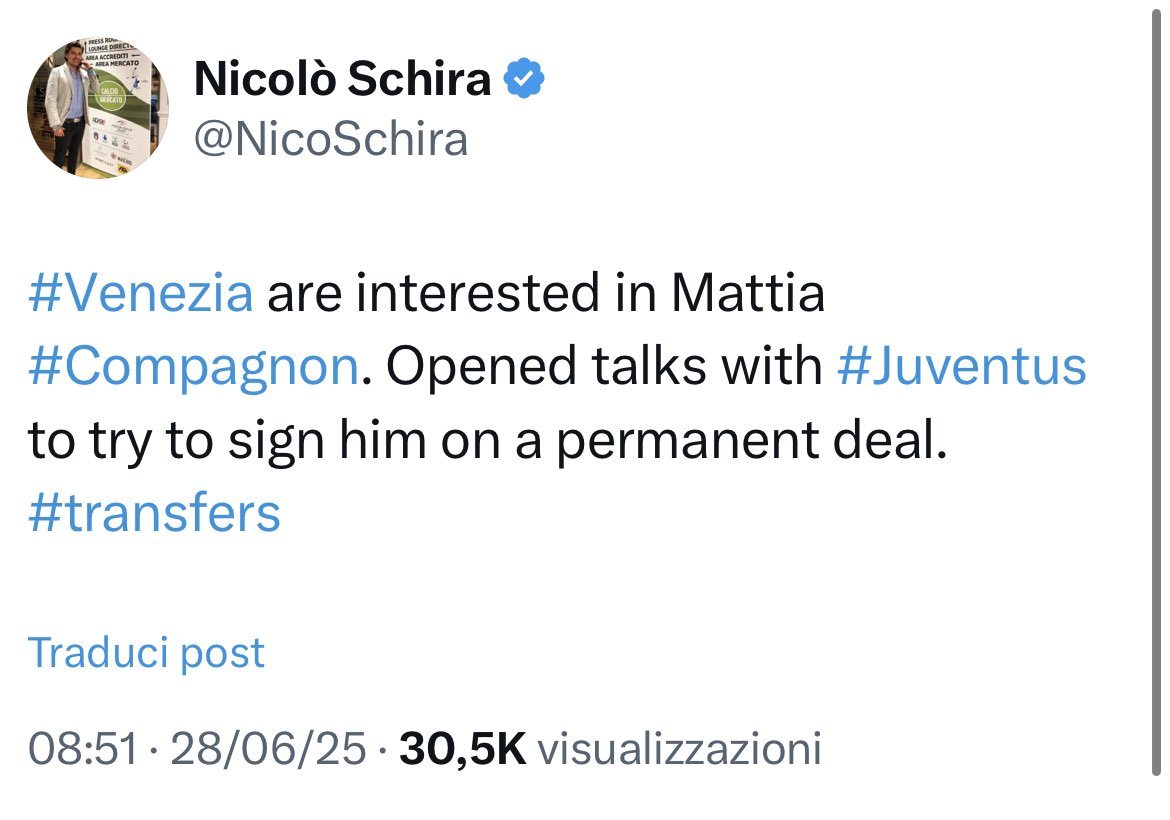Click the 30,5K views count

point(462,749)
